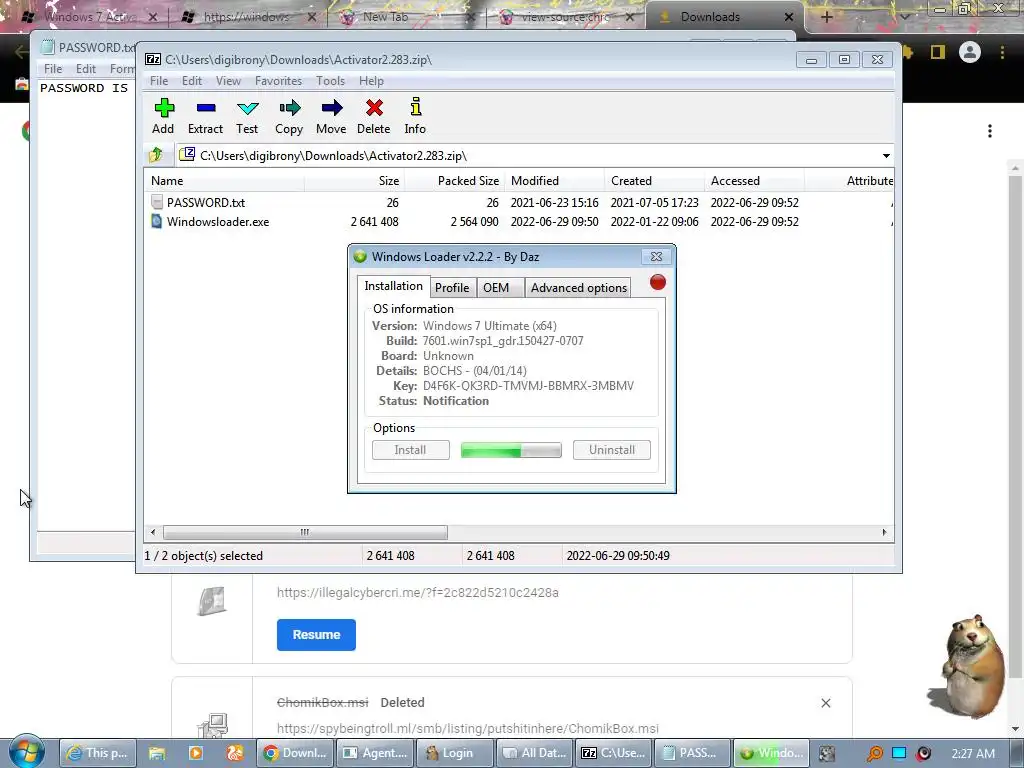Click the Windows Loader title bar icon
The width and height of the screenshot is (1024, 768).
point(360,257)
